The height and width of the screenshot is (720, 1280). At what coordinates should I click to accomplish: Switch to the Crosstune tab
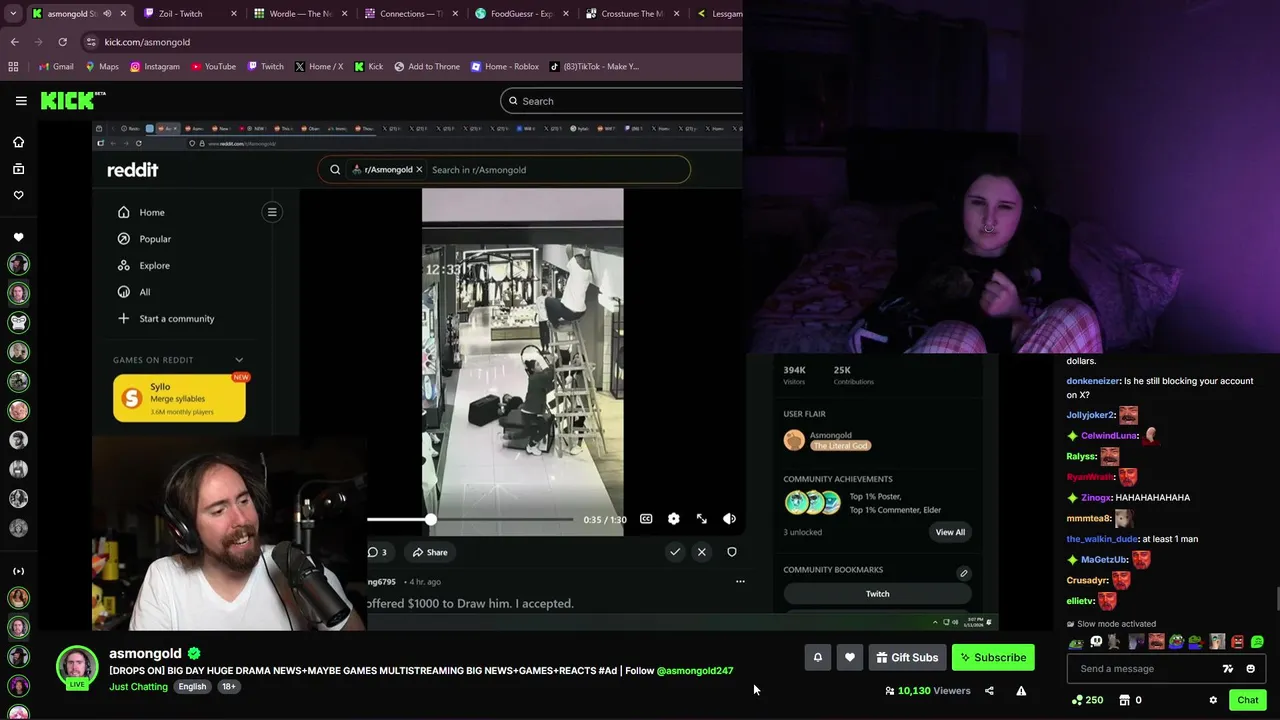tap(630, 14)
